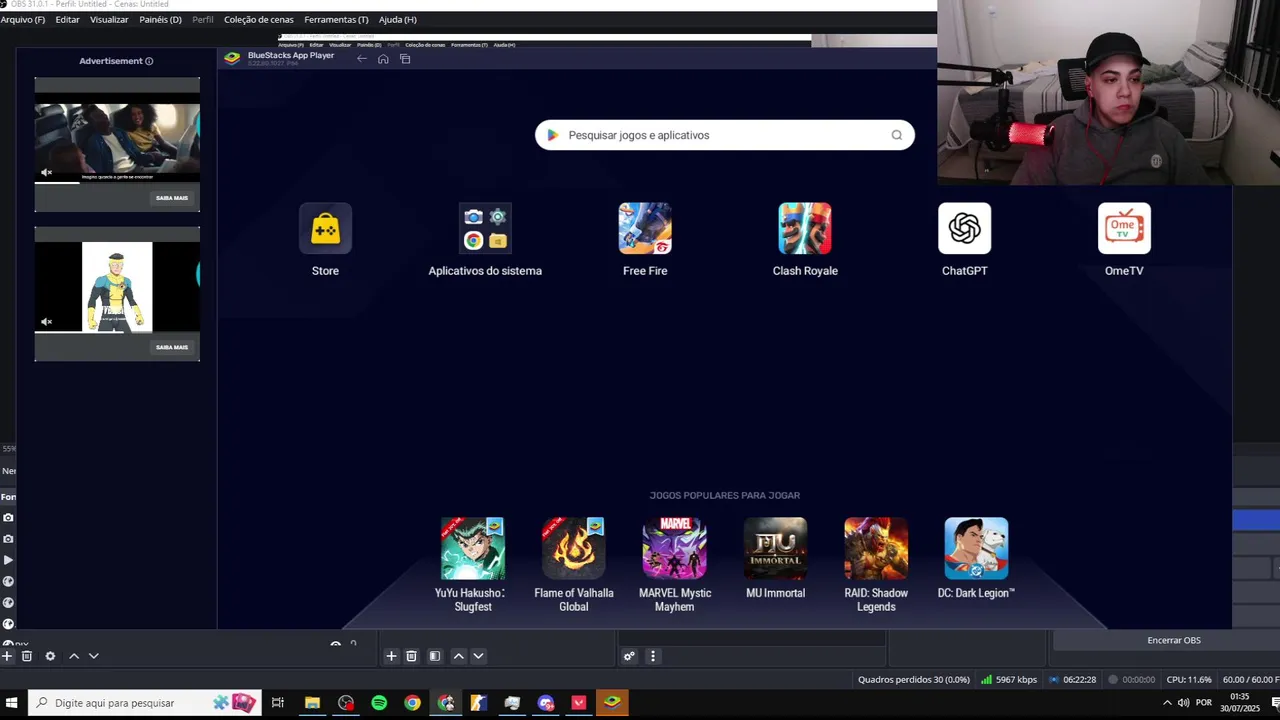This screenshot has width=1280, height=720.
Task: Open the Arquivo (F) menu
Action: [x=23, y=20]
